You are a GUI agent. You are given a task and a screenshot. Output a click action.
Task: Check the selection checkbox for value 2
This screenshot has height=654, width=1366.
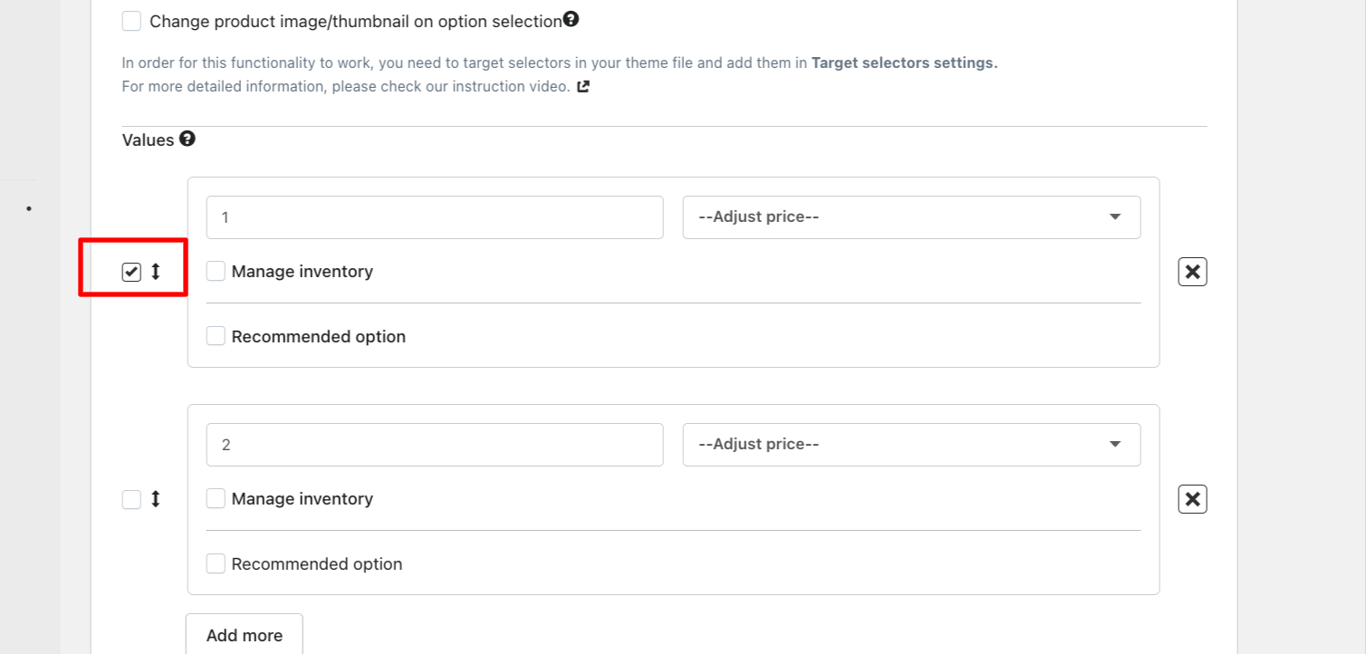pyautogui.click(x=132, y=499)
